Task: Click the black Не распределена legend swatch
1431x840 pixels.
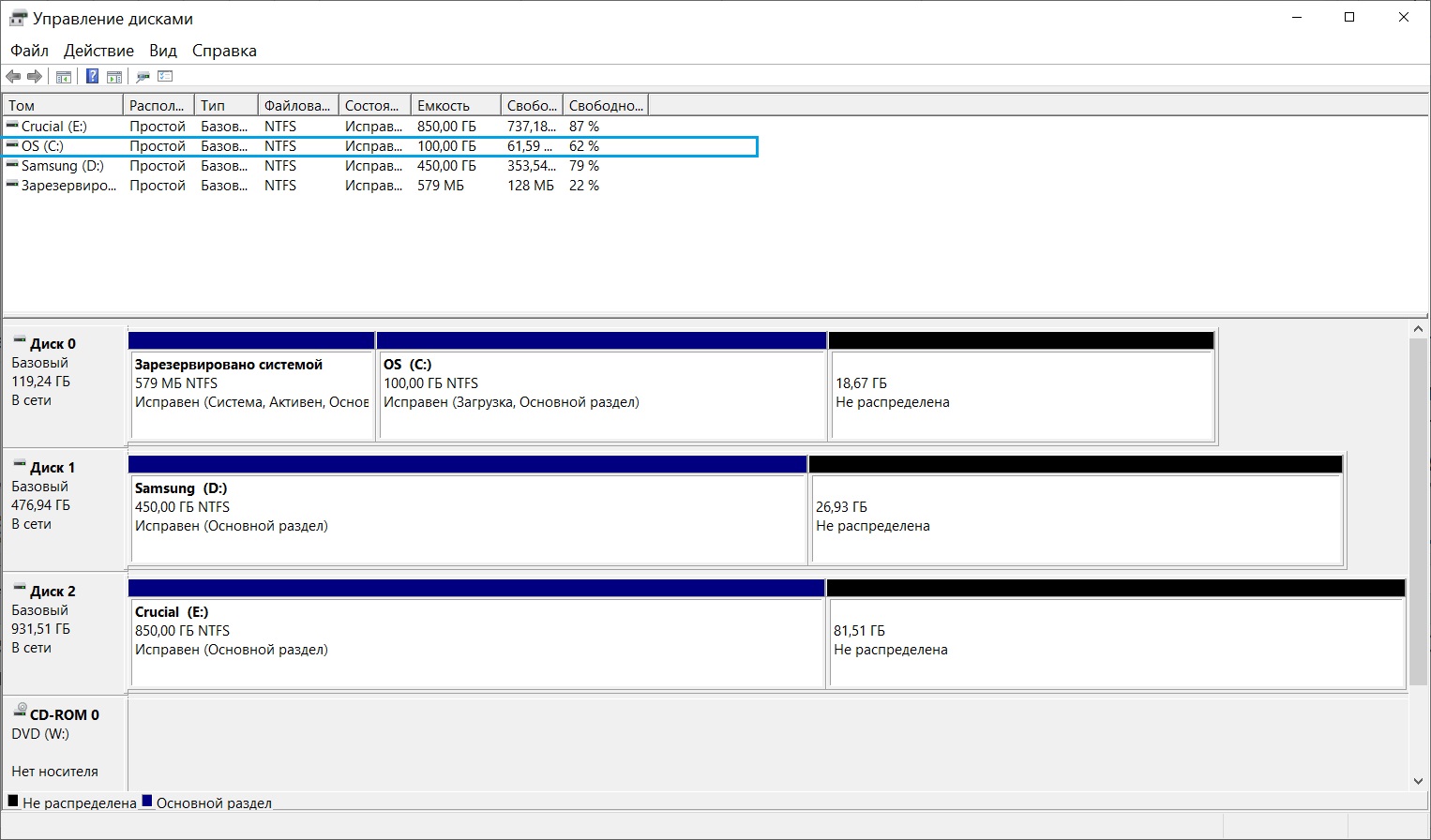Action: tap(13, 802)
